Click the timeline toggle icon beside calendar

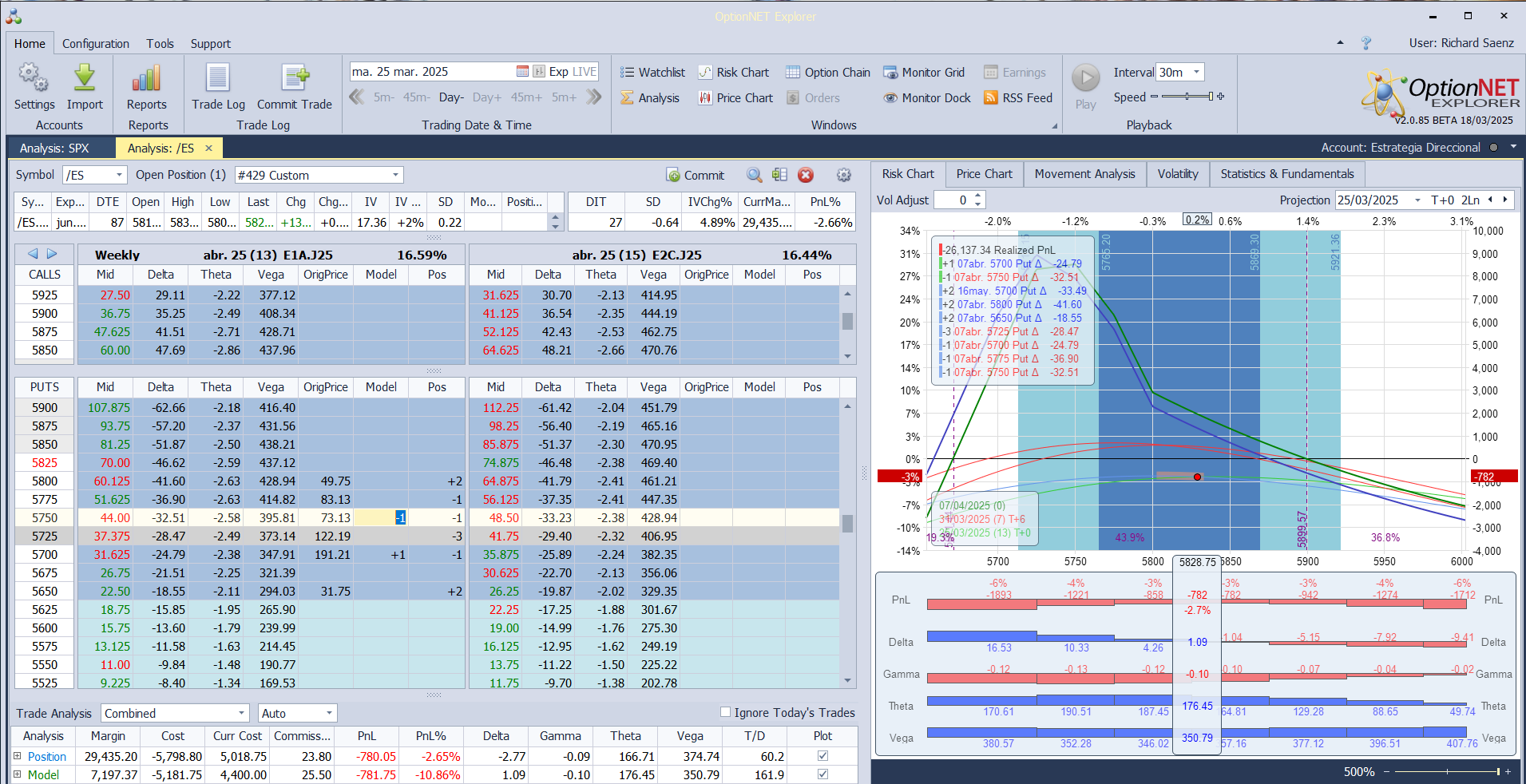[539, 72]
